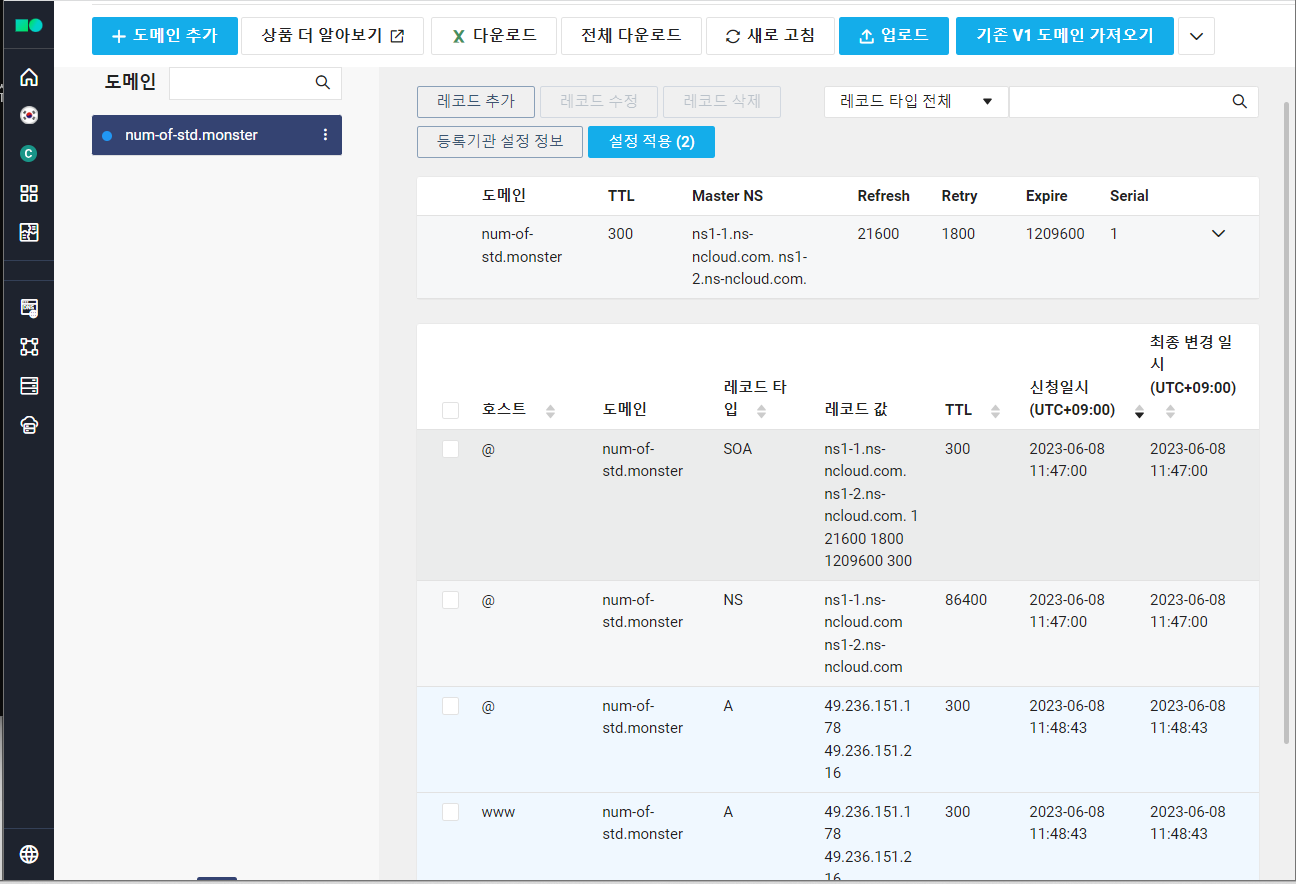Screen dimensions: 1296x884
Task: Click the NS record type cell
Action: click(x=733, y=600)
